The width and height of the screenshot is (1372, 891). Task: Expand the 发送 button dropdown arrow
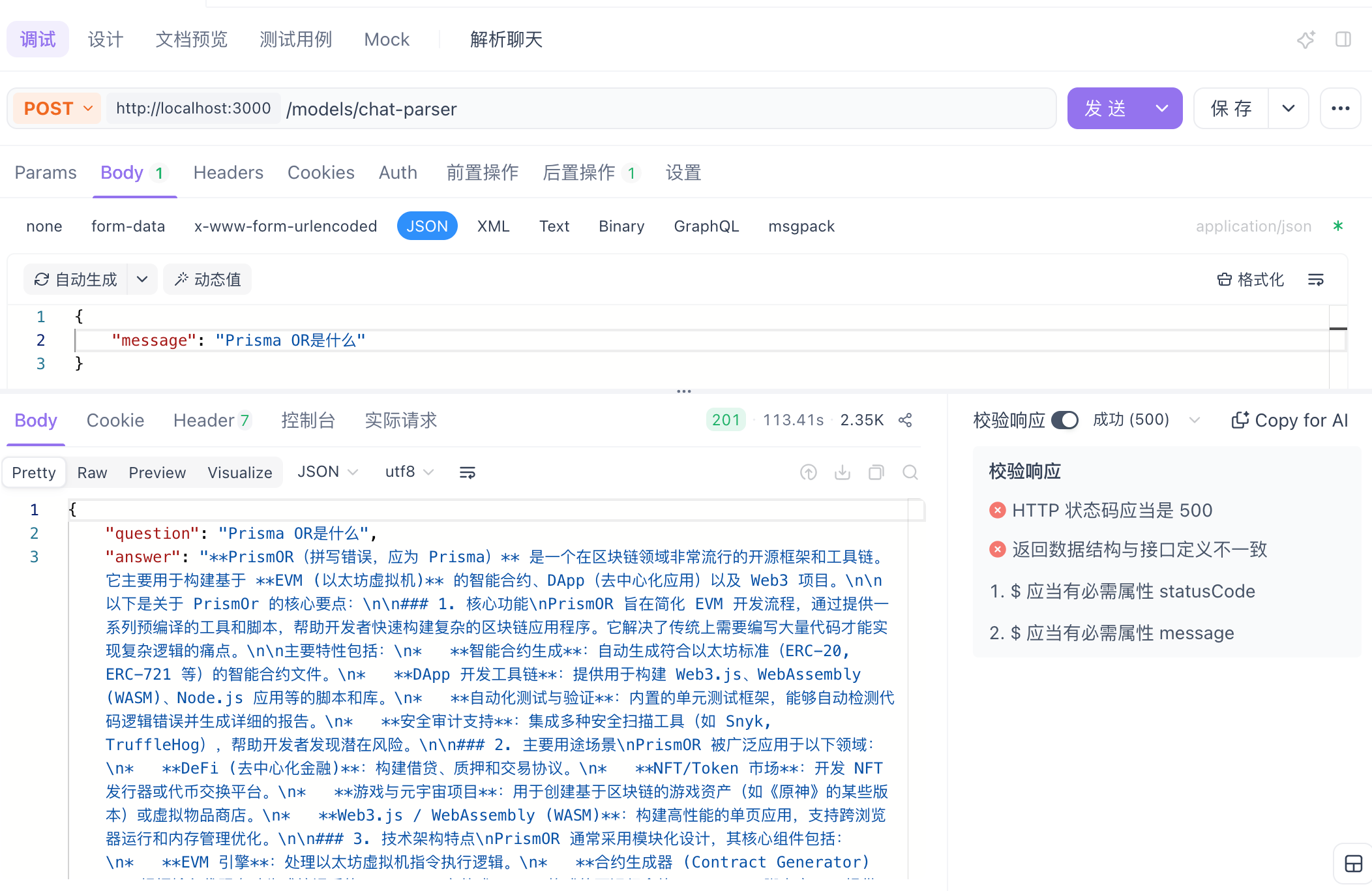click(1162, 108)
